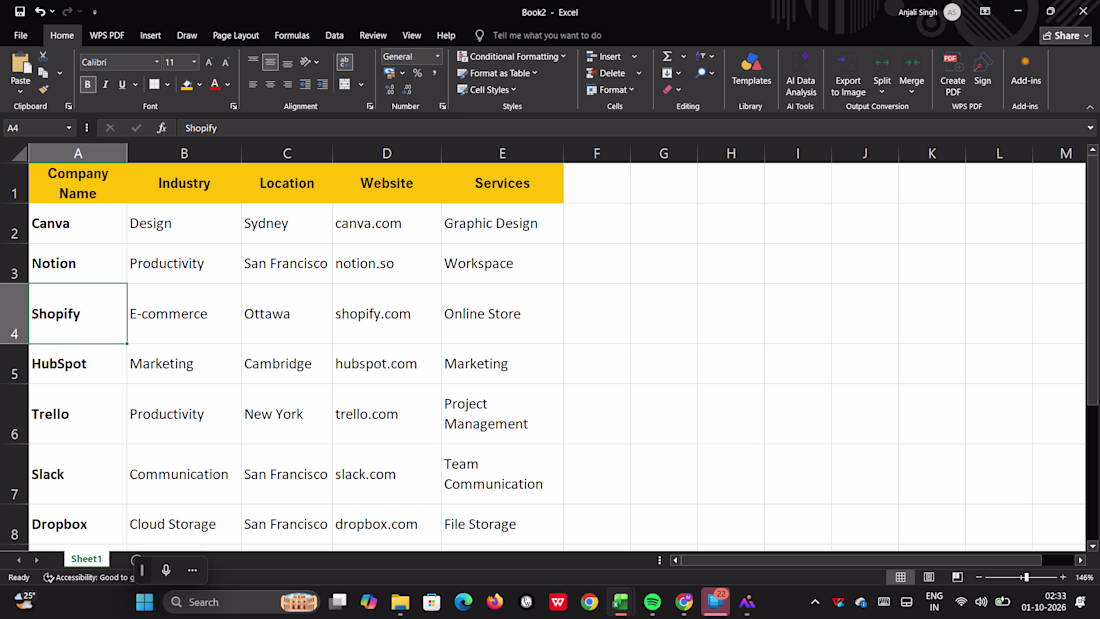Click the Comma Style icon
The image size is (1100, 619).
[x=434, y=73]
